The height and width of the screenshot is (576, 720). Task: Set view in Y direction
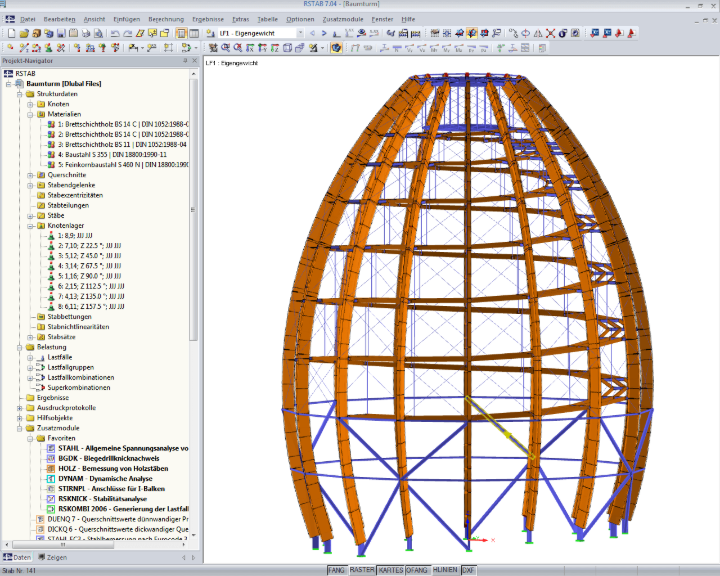pos(262,48)
